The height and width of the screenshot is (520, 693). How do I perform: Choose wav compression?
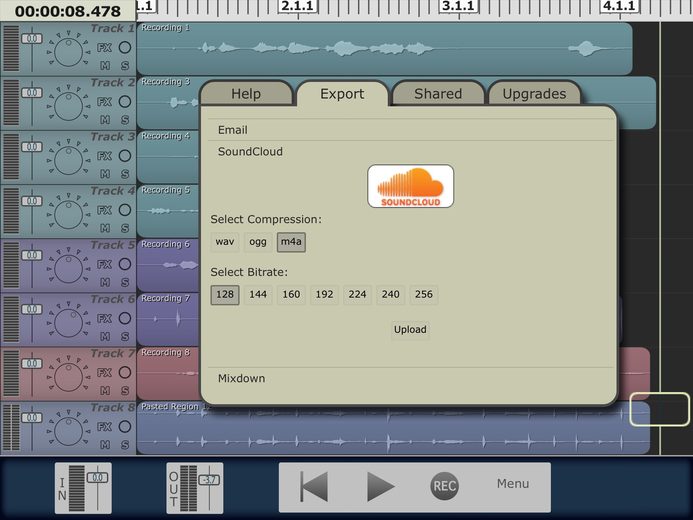coord(225,242)
